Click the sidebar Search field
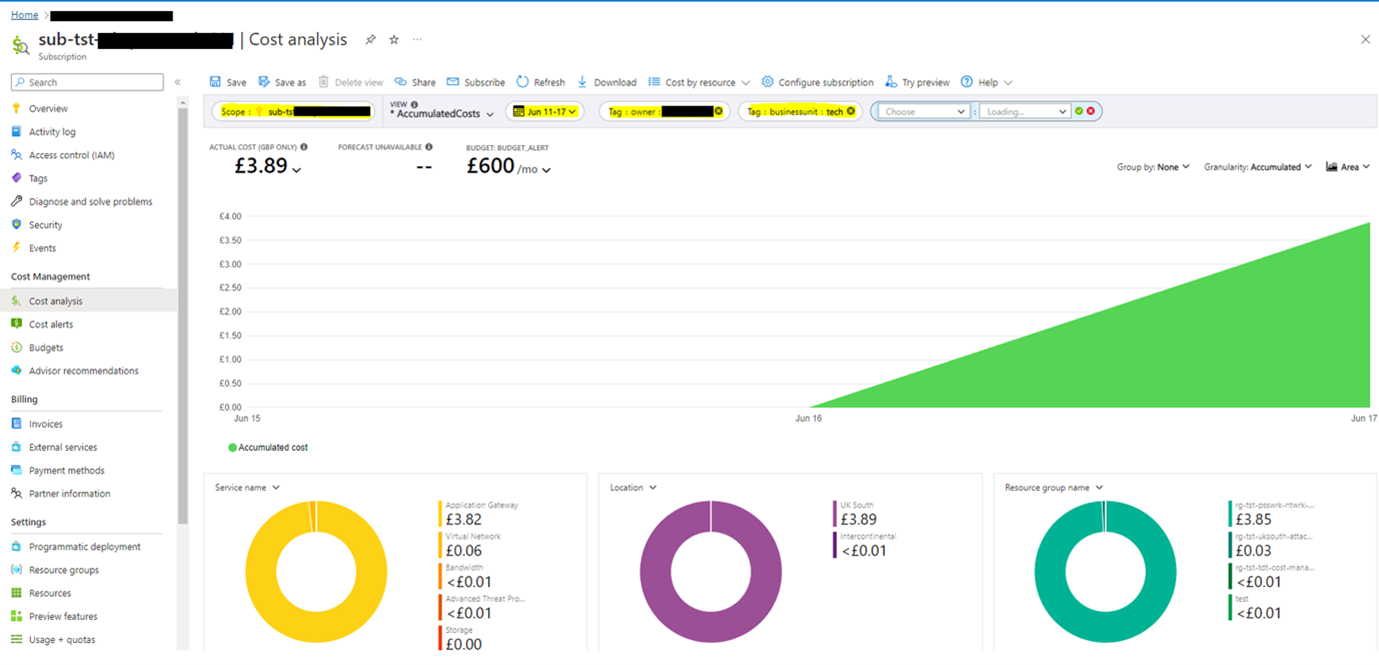 [86, 81]
